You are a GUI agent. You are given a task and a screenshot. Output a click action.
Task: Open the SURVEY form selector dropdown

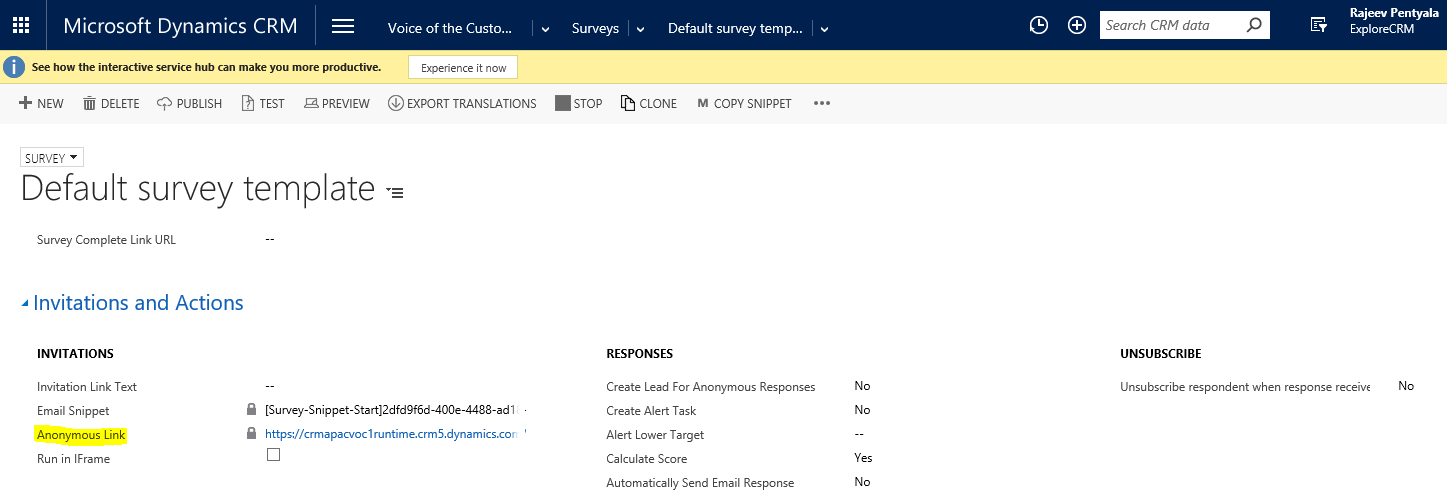click(x=52, y=158)
